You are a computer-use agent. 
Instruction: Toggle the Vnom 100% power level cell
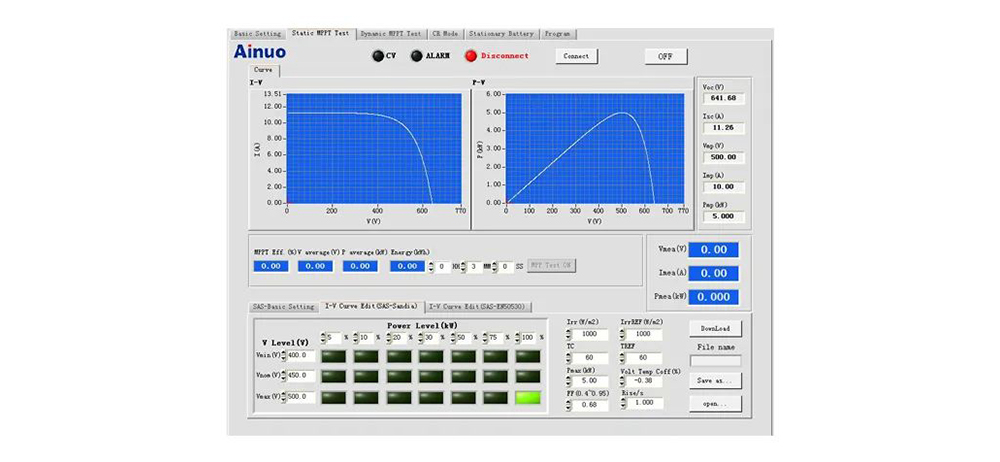point(529,376)
